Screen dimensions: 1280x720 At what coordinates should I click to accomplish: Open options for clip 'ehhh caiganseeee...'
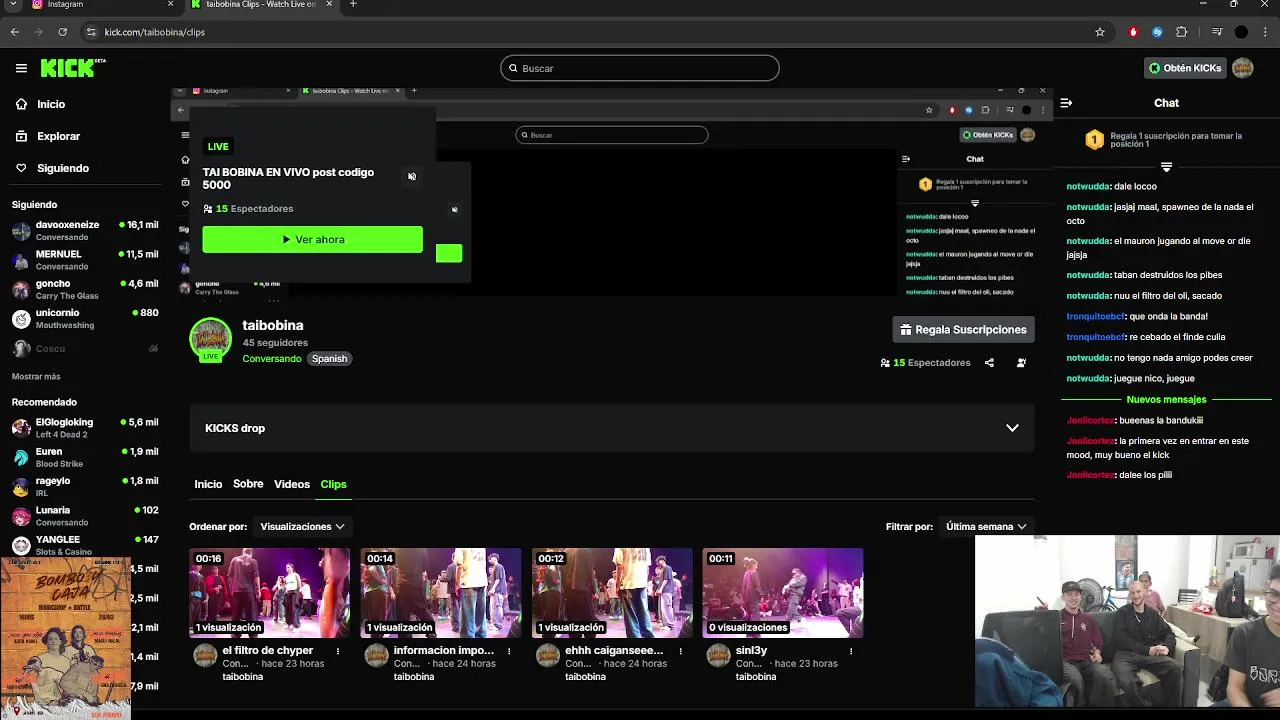pos(680,651)
